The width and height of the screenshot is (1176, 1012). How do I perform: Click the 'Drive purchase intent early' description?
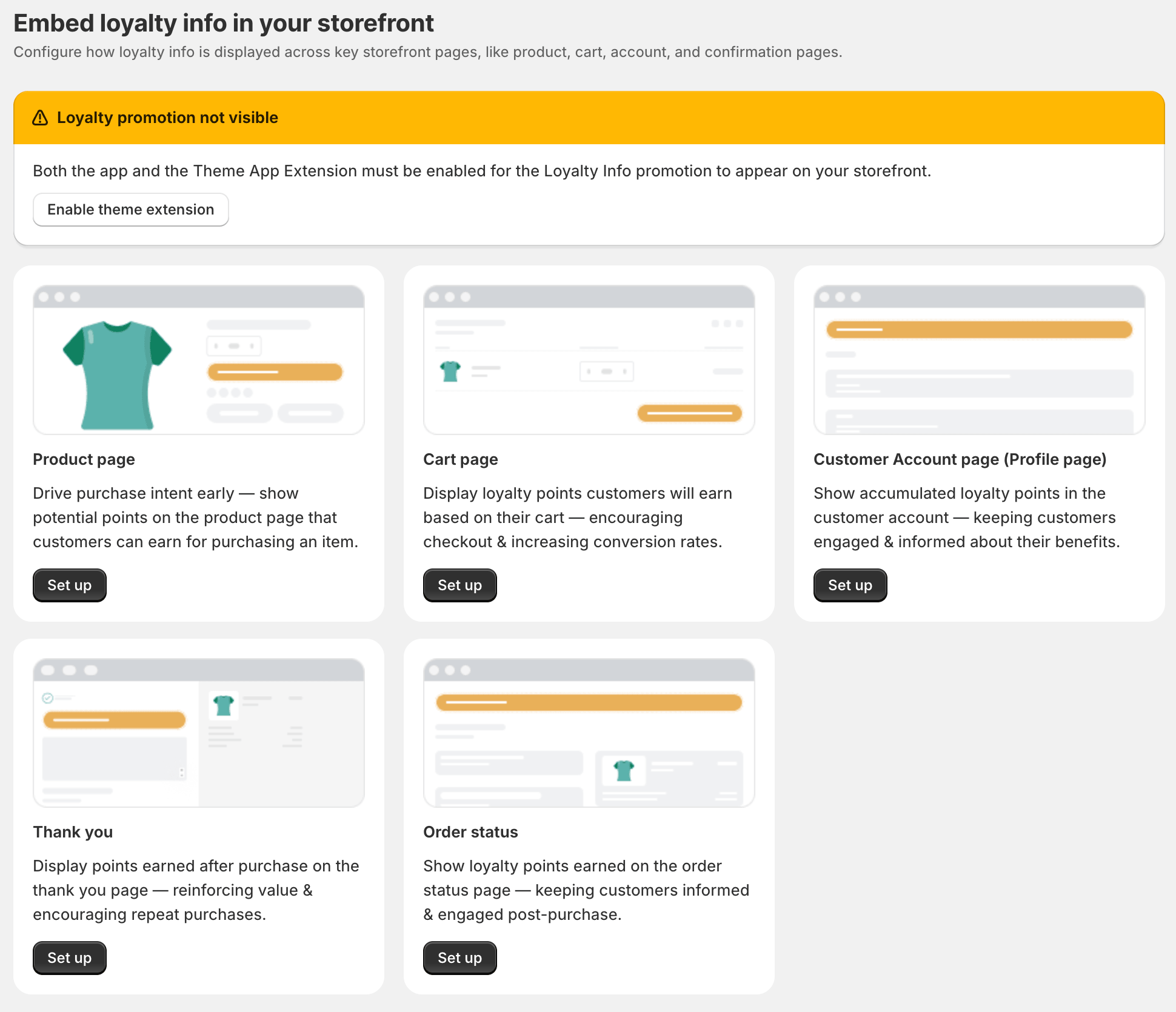tap(196, 518)
